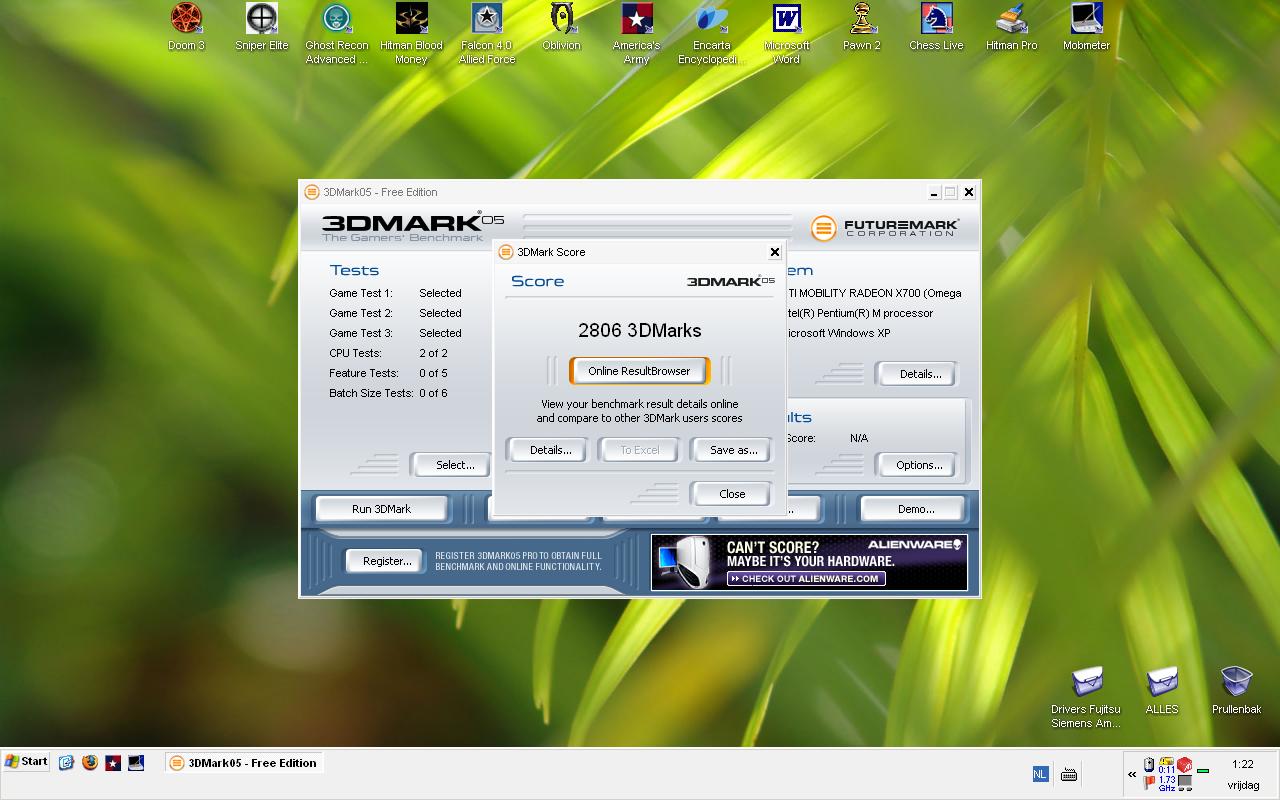Viewport: 1280px width, 800px height.
Task: Open Encarta Encyclopedia shortcut
Action: 711,34
